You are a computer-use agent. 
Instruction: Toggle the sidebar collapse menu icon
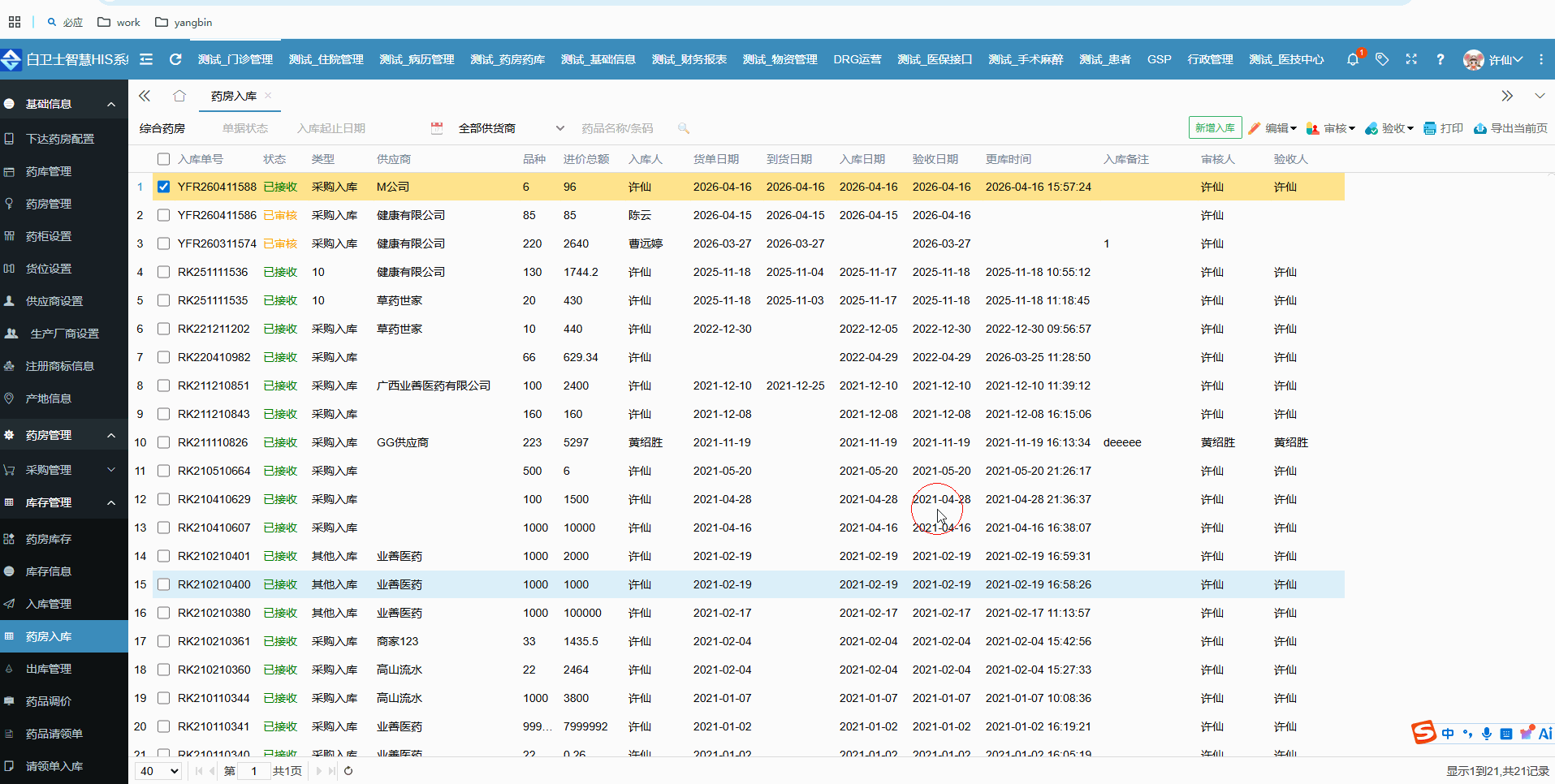pyautogui.click(x=146, y=59)
